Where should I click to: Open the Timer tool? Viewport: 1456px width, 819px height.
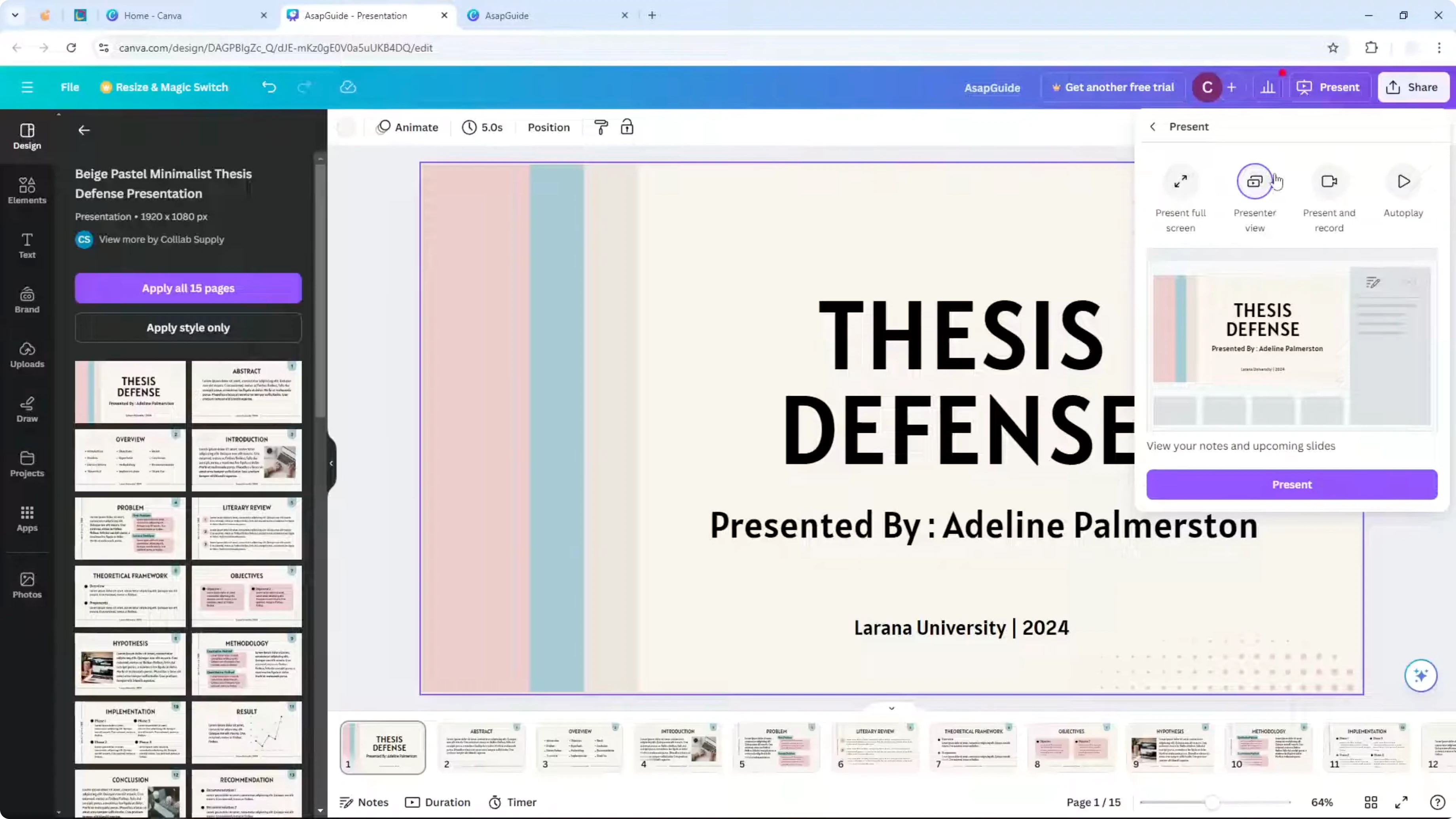[513, 802]
